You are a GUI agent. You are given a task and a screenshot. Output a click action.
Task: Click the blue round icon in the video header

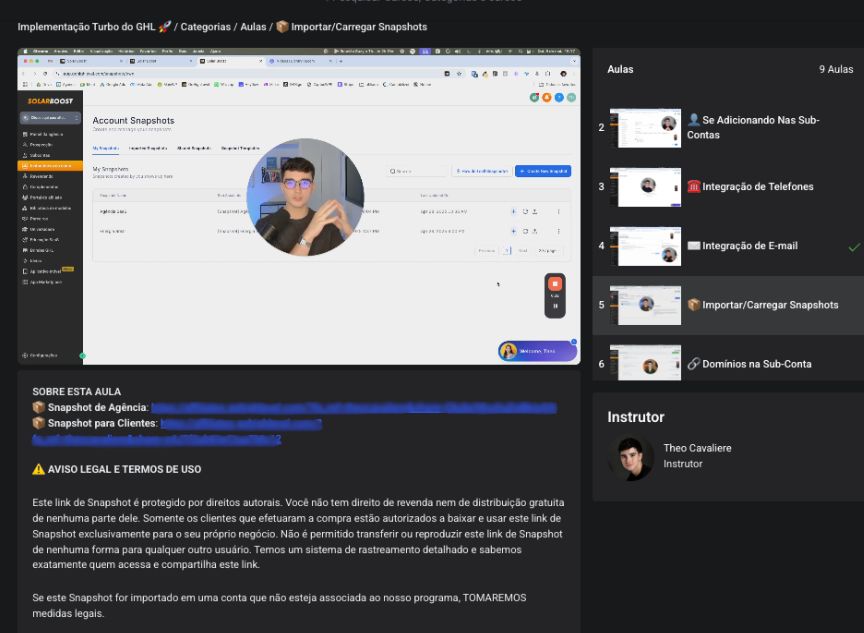pos(559,98)
